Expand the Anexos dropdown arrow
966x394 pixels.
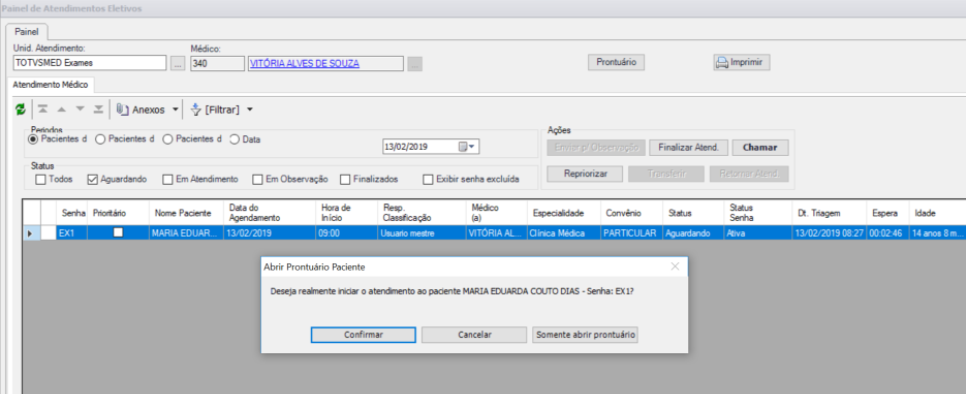click(x=175, y=110)
